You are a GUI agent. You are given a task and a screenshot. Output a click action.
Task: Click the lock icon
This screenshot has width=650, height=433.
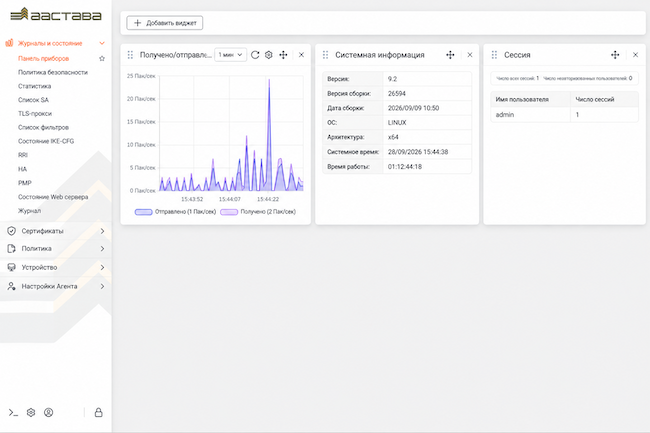(98, 412)
